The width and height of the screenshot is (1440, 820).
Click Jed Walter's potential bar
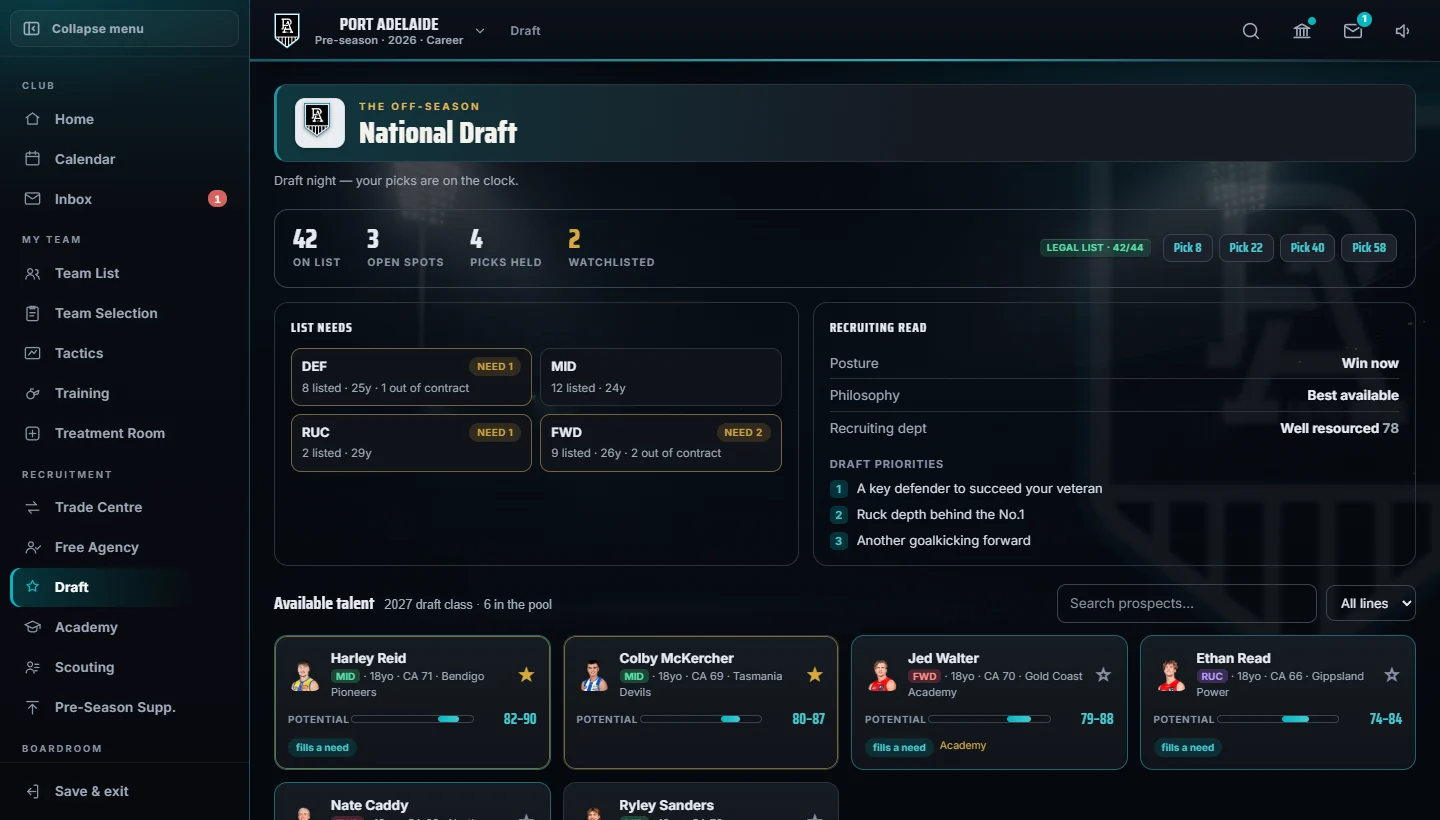(x=990, y=719)
